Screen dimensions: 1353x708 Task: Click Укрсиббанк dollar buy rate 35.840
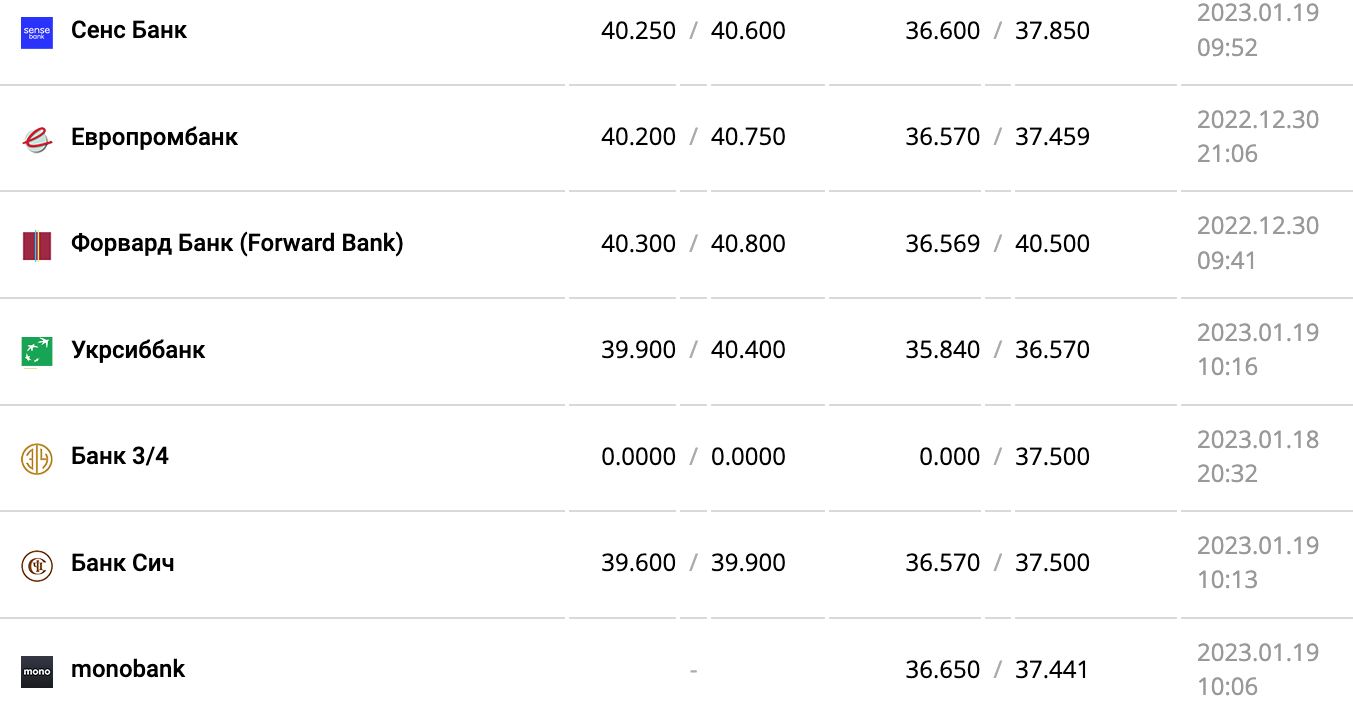click(x=942, y=350)
